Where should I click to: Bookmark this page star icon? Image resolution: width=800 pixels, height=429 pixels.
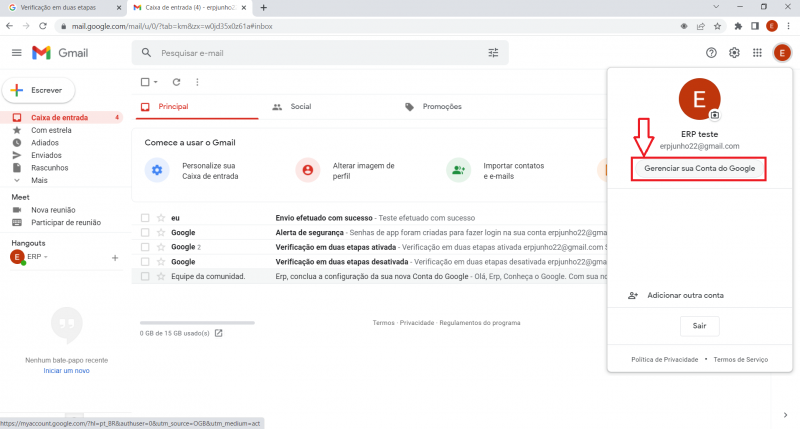coord(717,26)
